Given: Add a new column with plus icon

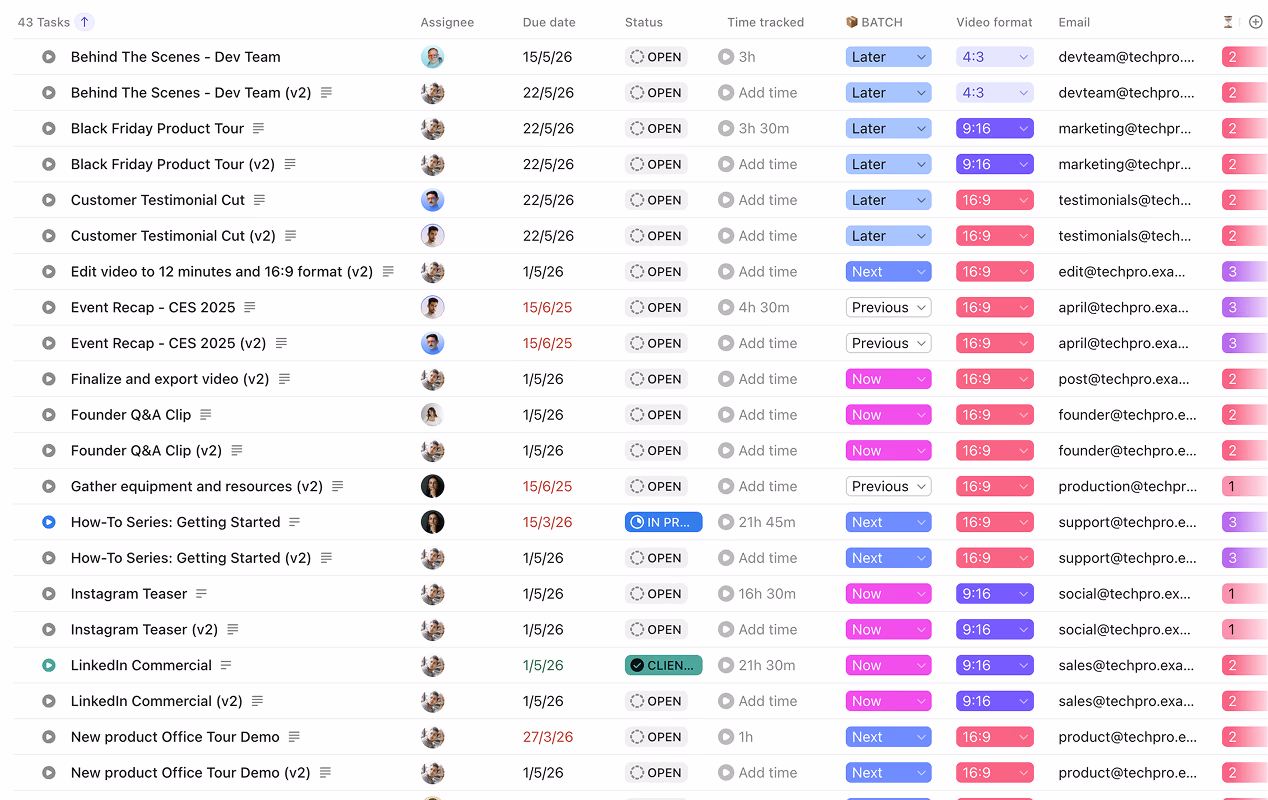Looking at the screenshot, I should point(1256,22).
